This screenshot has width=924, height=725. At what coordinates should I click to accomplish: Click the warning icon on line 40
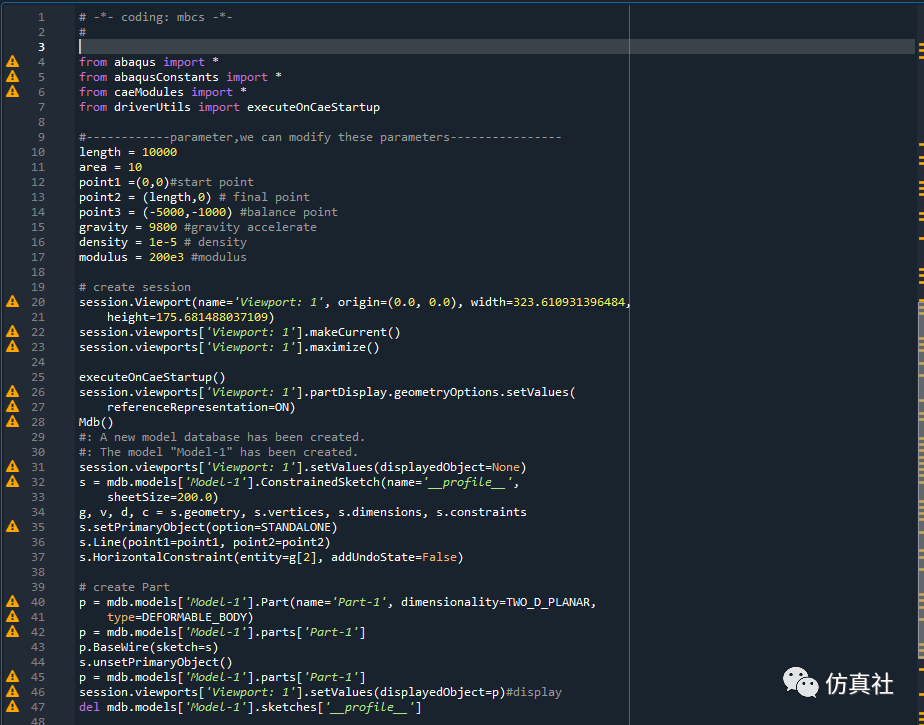click(12, 602)
